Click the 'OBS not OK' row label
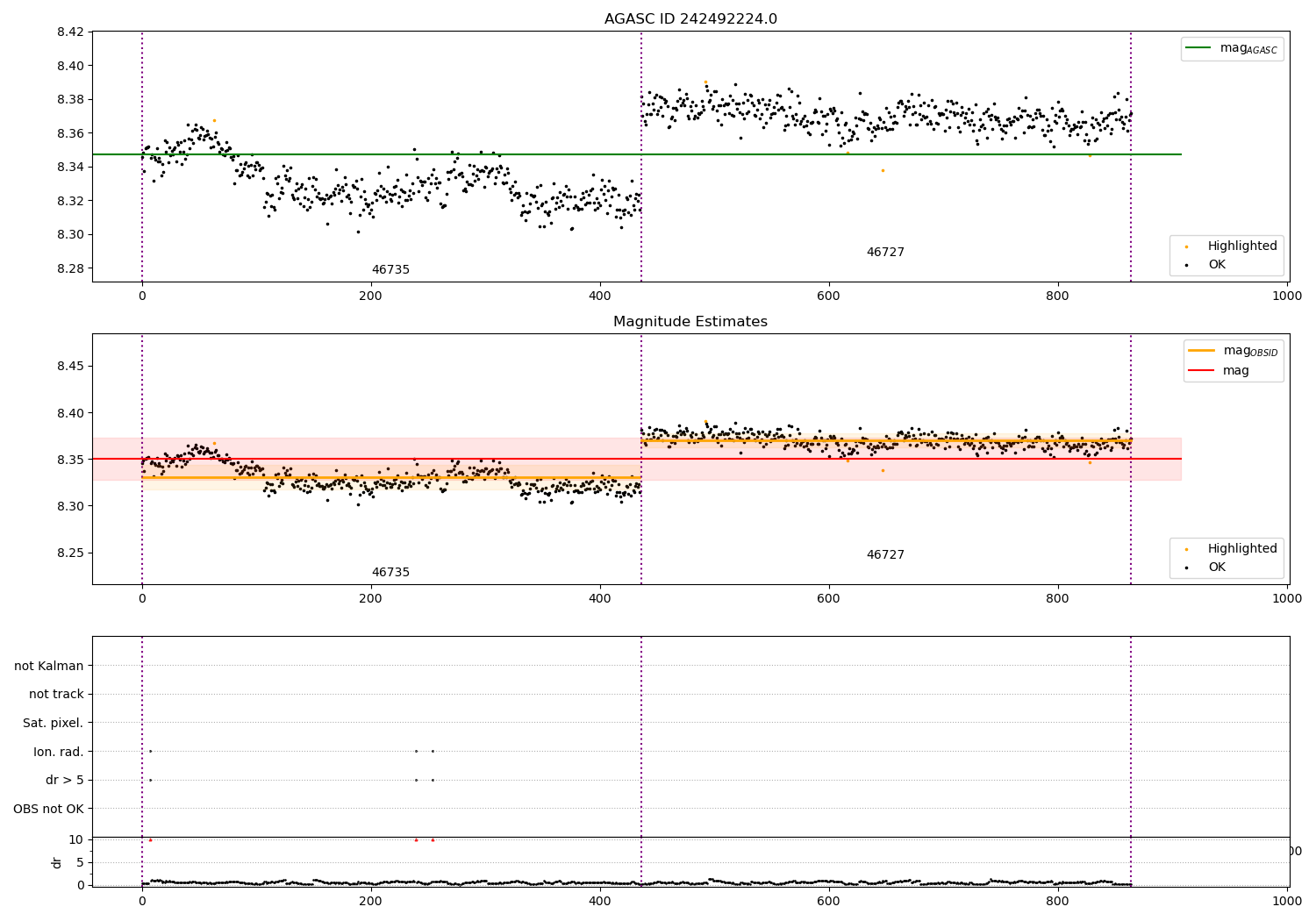This screenshot has height=921, width=1316. tap(48, 809)
